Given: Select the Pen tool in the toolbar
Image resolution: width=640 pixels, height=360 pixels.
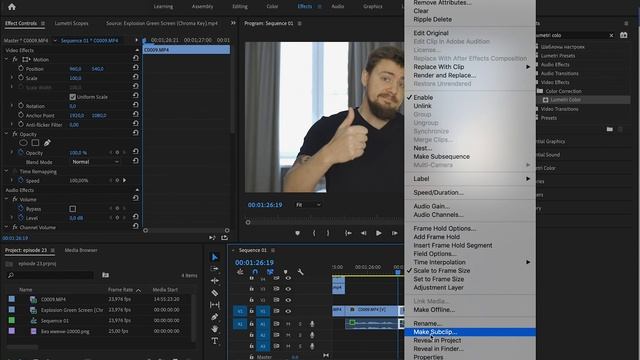Looking at the screenshot, I should [215, 317].
